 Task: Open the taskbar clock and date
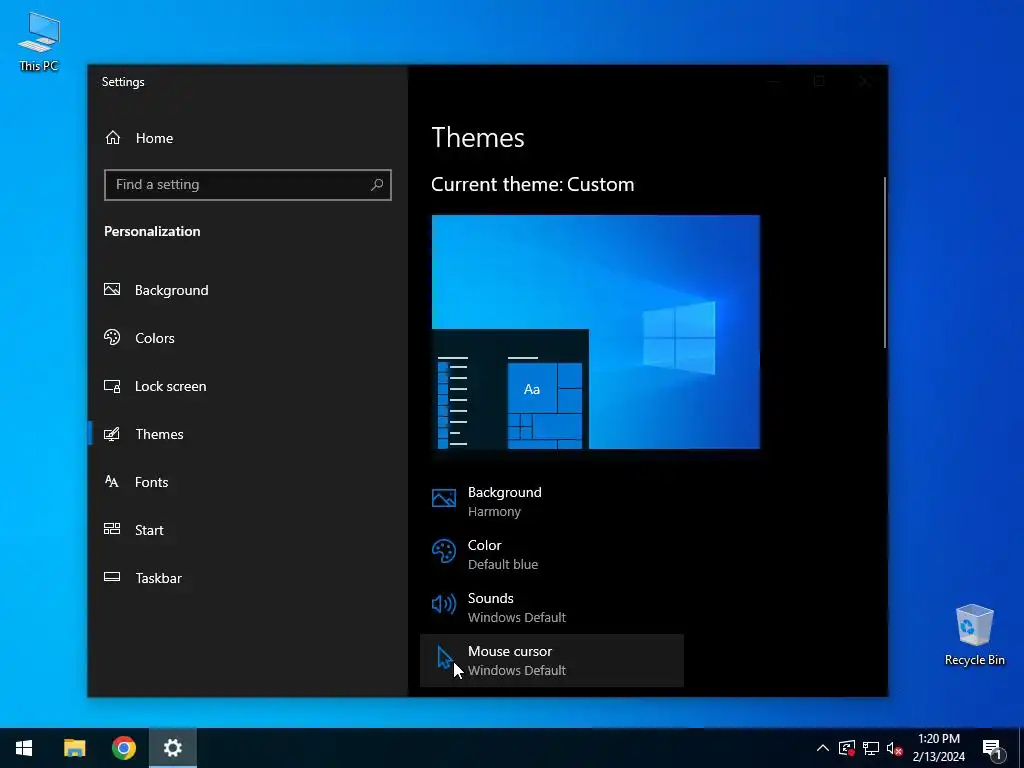coord(938,748)
